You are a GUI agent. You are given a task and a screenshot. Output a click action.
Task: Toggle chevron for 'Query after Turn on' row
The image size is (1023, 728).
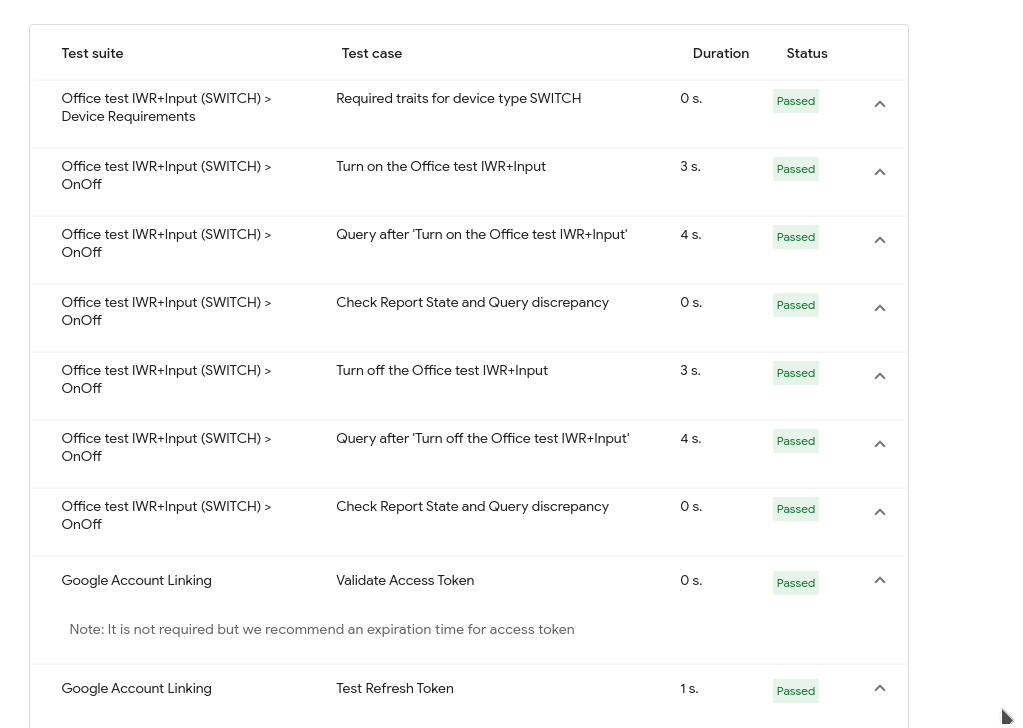pos(880,240)
